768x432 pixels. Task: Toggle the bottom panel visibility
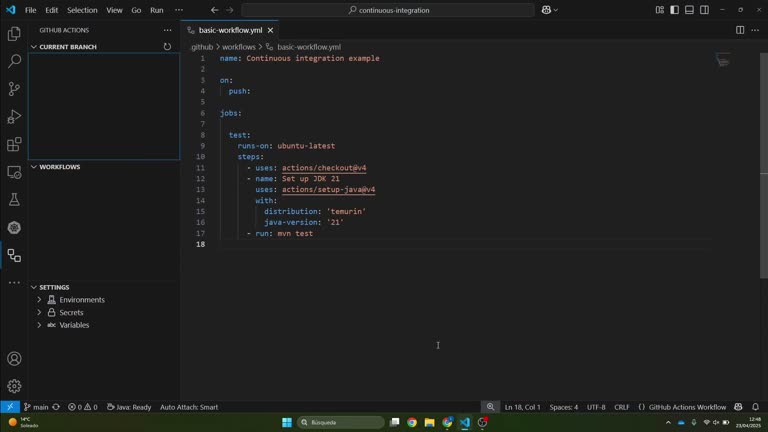point(689,10)
